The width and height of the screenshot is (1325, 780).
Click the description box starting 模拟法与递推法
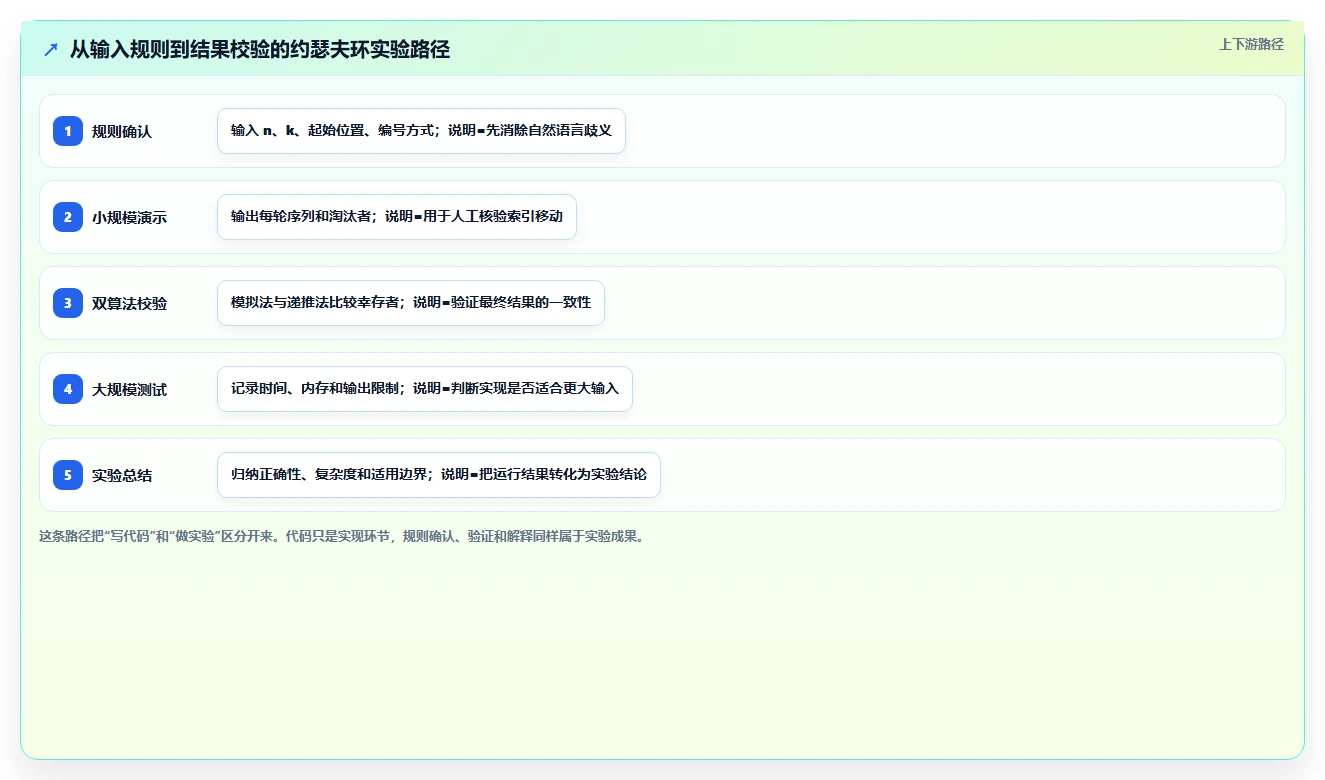411,303
